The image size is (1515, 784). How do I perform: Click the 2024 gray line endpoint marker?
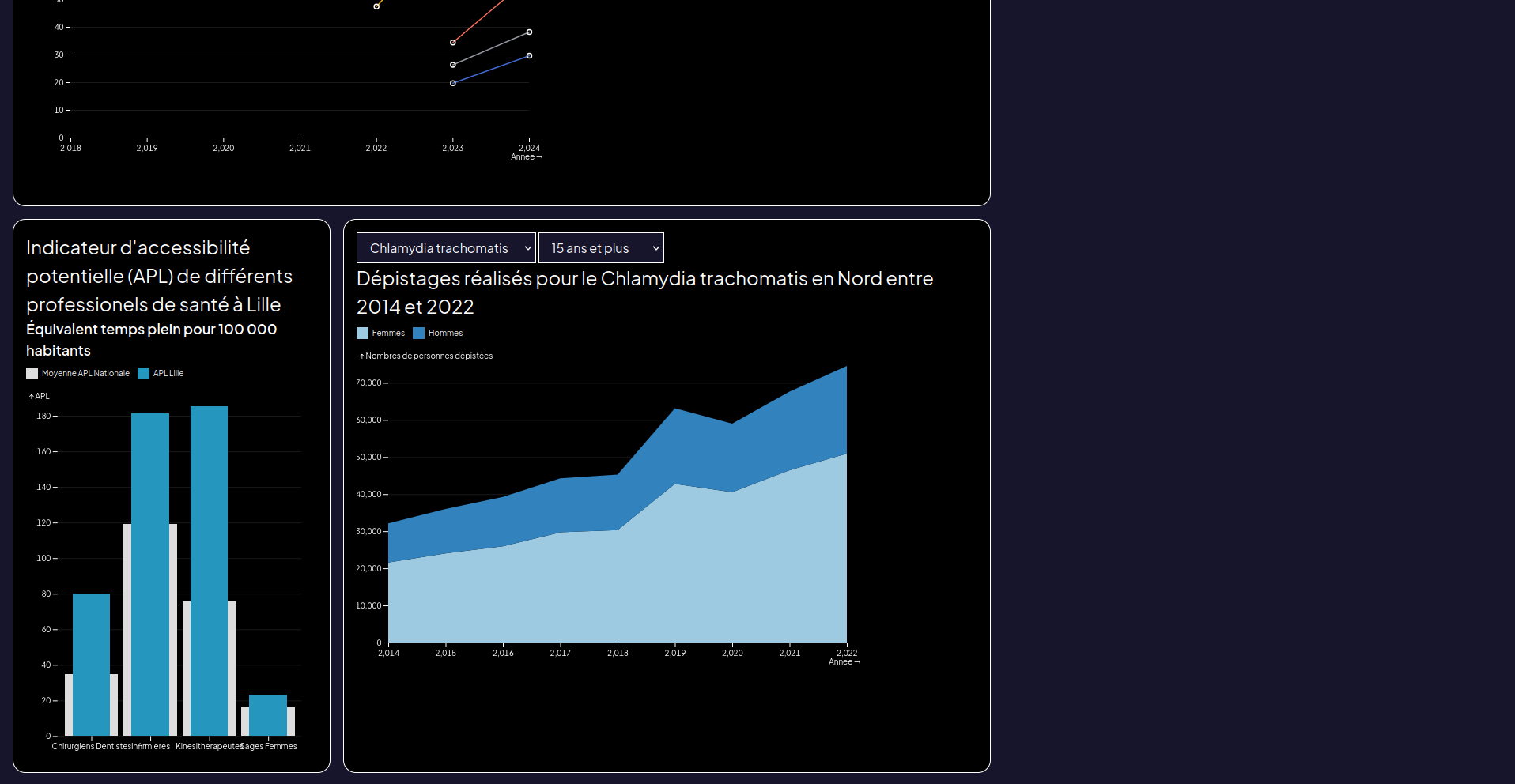pos(529,32)
